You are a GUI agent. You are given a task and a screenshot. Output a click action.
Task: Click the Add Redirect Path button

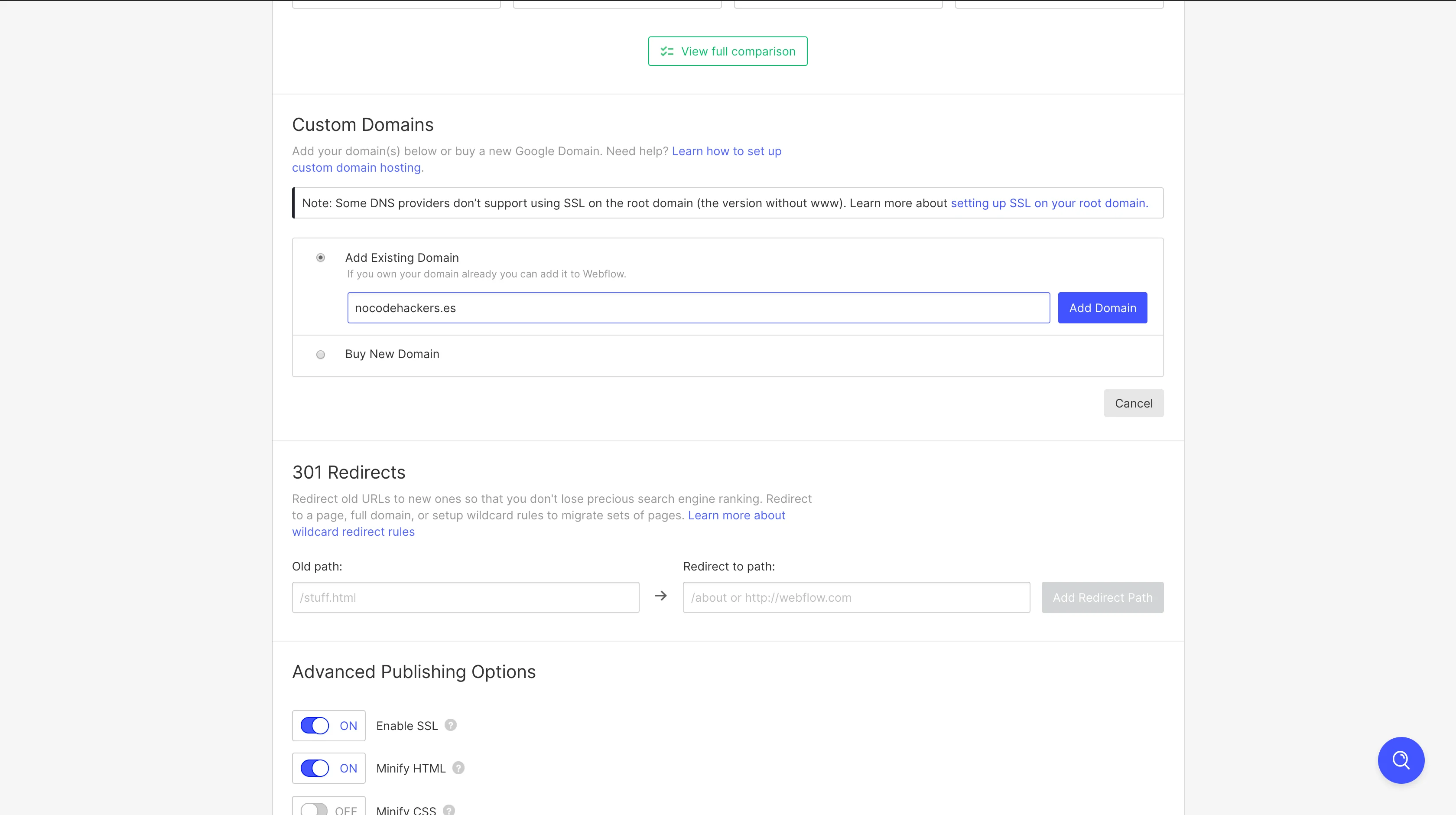coord(1102,598)
